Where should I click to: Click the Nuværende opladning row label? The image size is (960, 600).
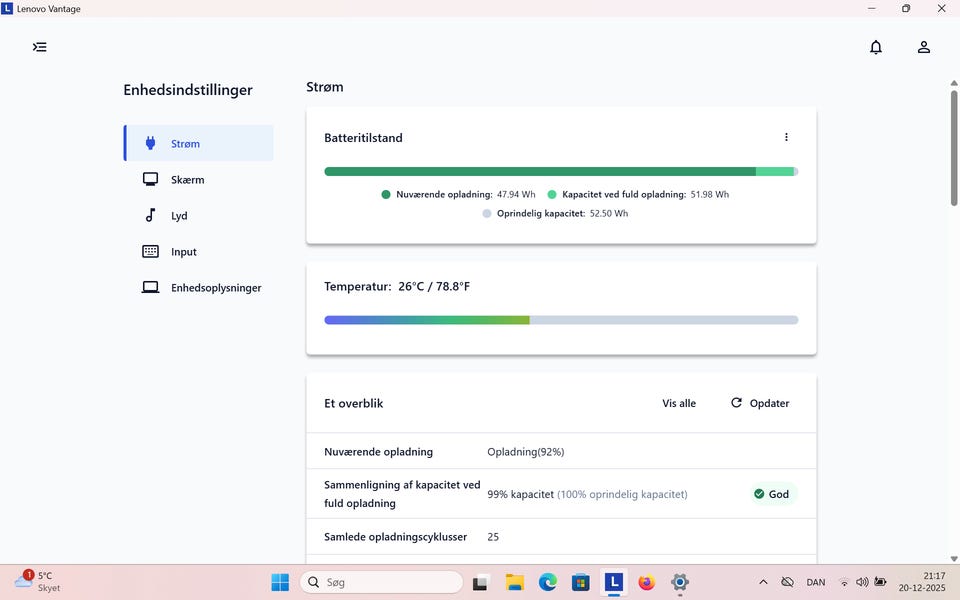(x=378, y=452)
